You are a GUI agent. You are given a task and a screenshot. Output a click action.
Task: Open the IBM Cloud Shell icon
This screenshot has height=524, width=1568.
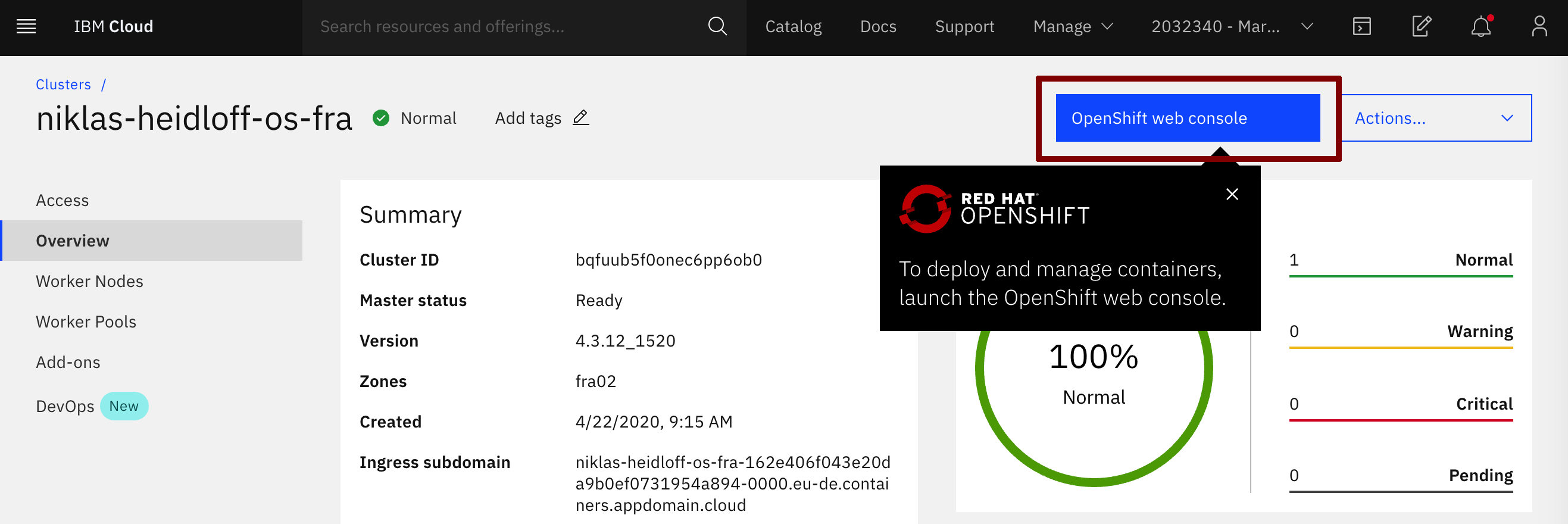[x=1361, y=27]
